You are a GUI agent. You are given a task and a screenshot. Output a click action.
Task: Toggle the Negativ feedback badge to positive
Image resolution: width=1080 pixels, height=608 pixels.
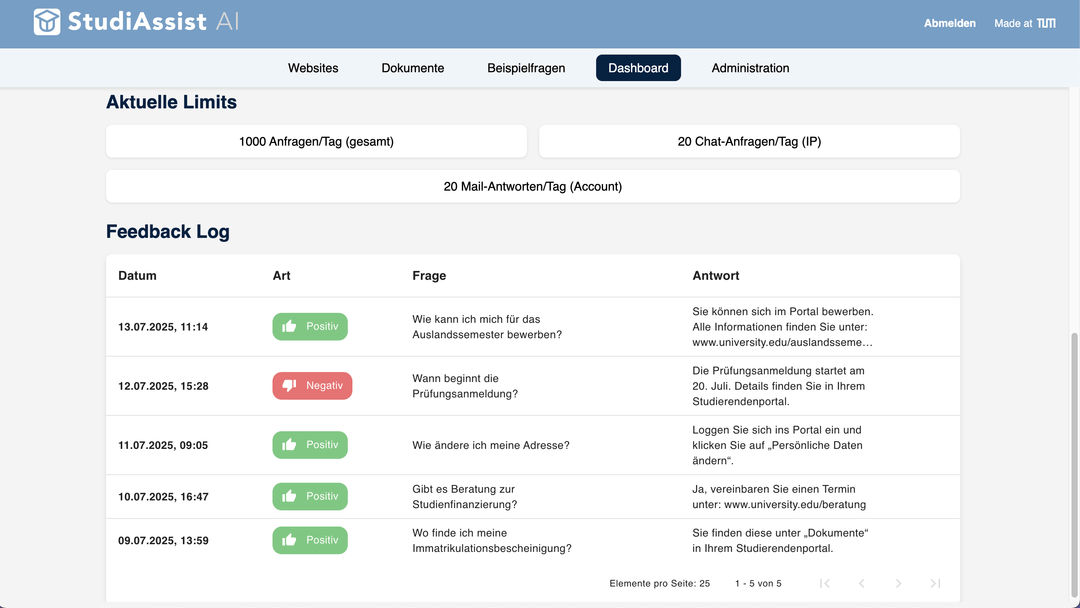click(x=312, y=385)
